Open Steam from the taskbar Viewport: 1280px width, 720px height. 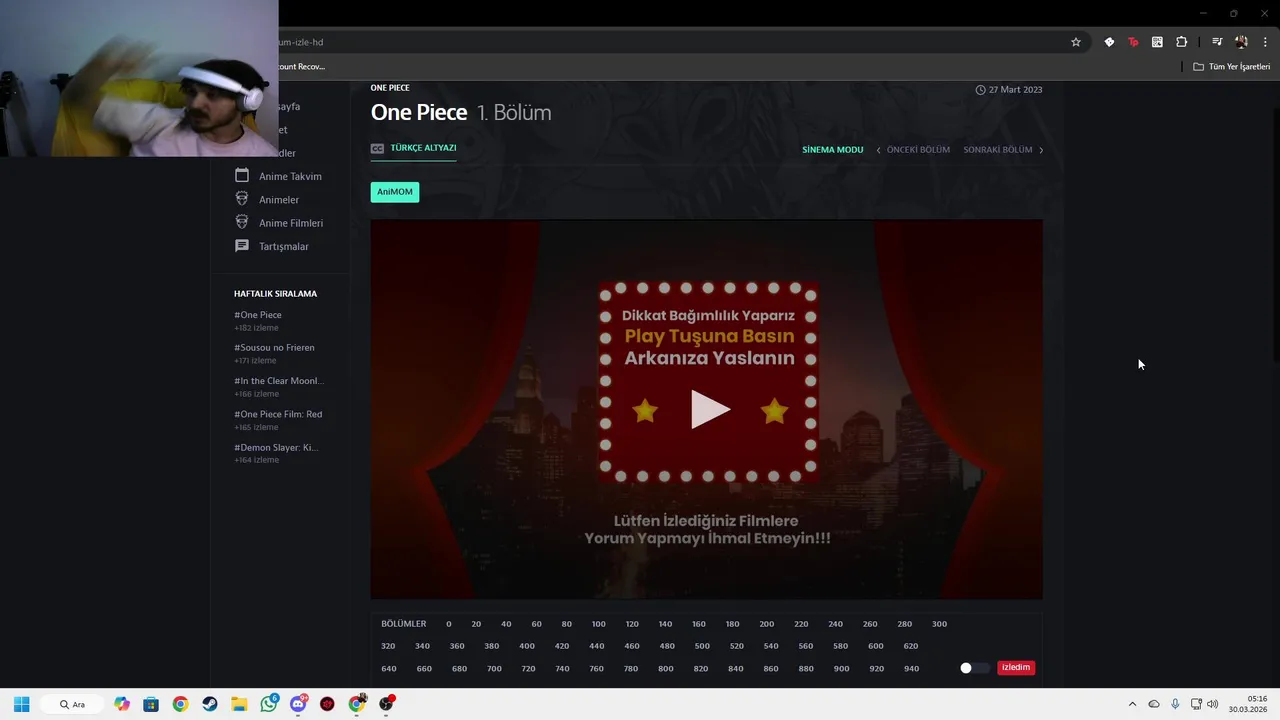210,704
